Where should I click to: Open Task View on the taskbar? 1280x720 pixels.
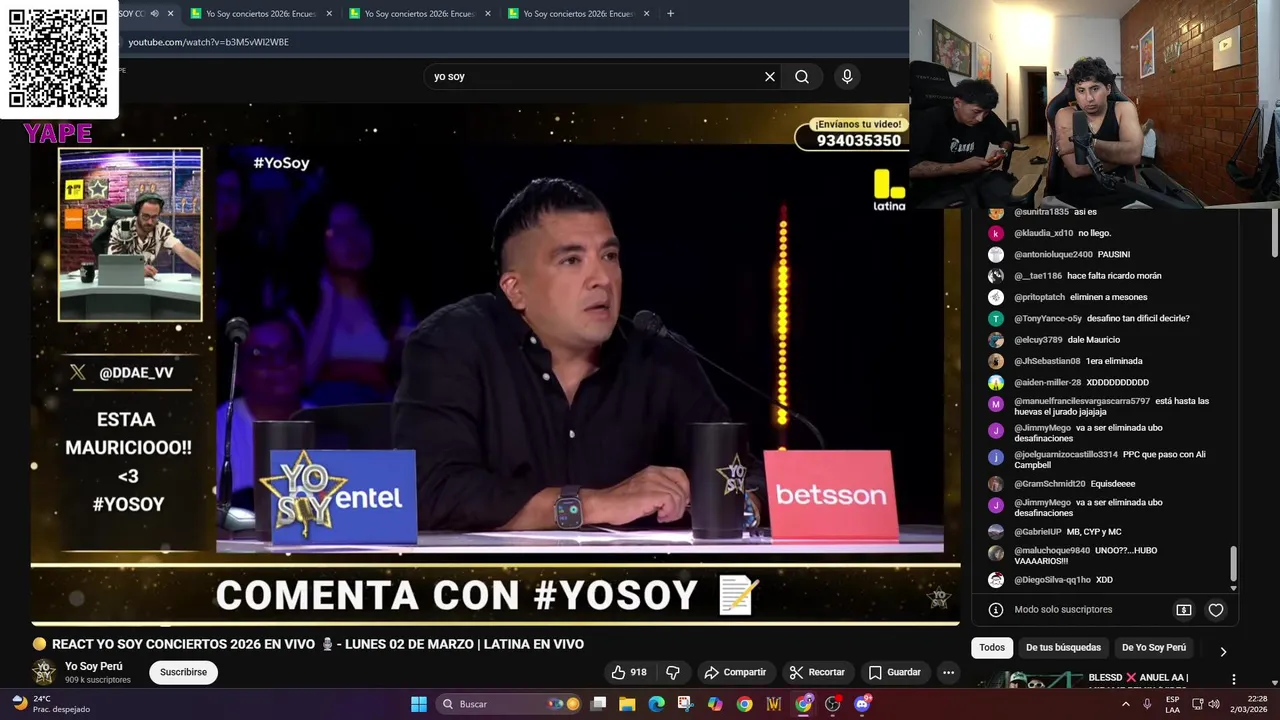point(598,704)
